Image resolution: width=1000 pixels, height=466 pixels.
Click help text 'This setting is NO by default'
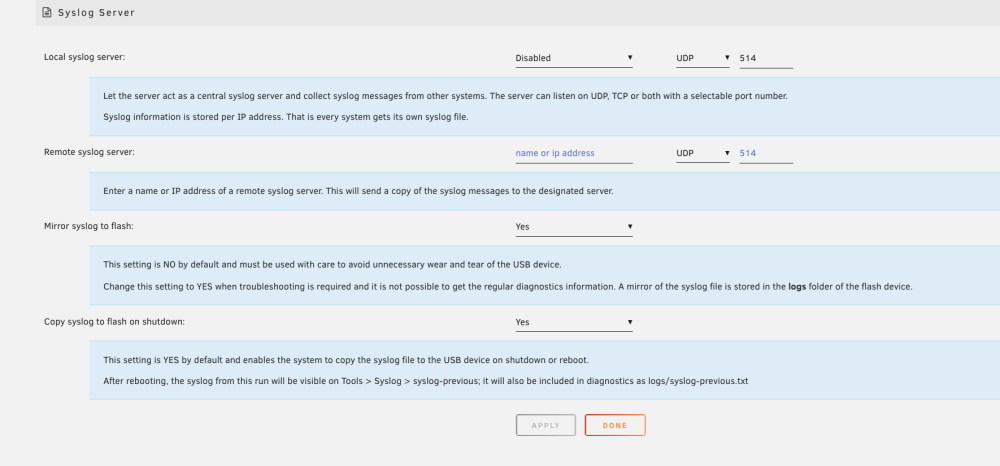(332, 265)
